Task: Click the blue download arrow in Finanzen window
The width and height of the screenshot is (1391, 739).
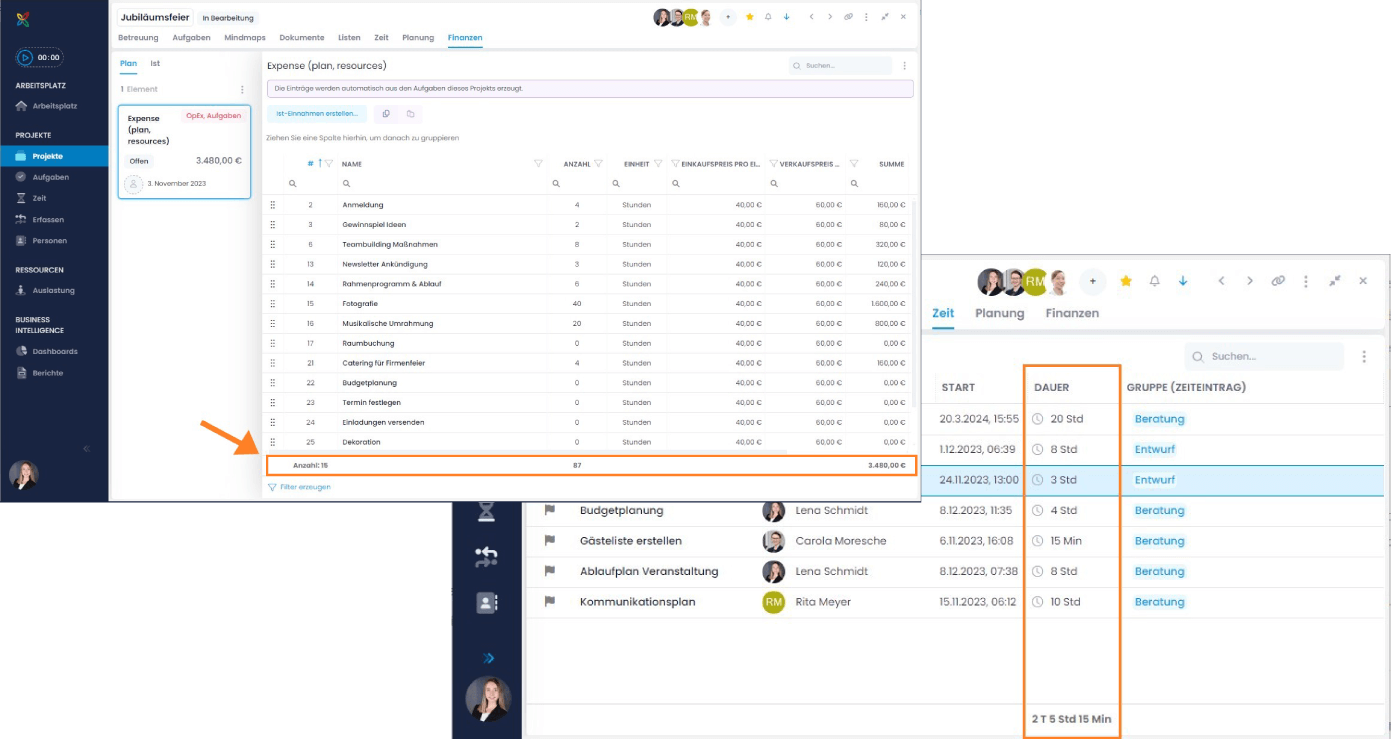Action: (787, 17)
